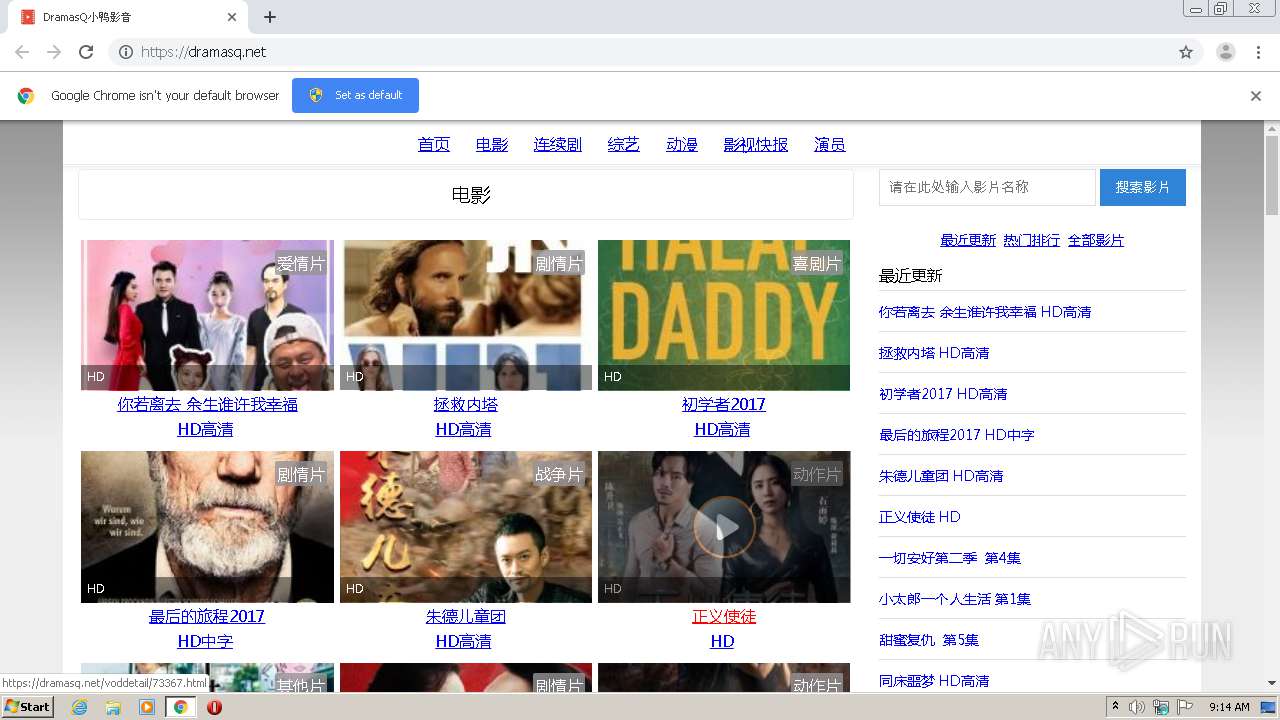Click the 你若离去 余生谁许我幸福 title link

pos(207,404)
